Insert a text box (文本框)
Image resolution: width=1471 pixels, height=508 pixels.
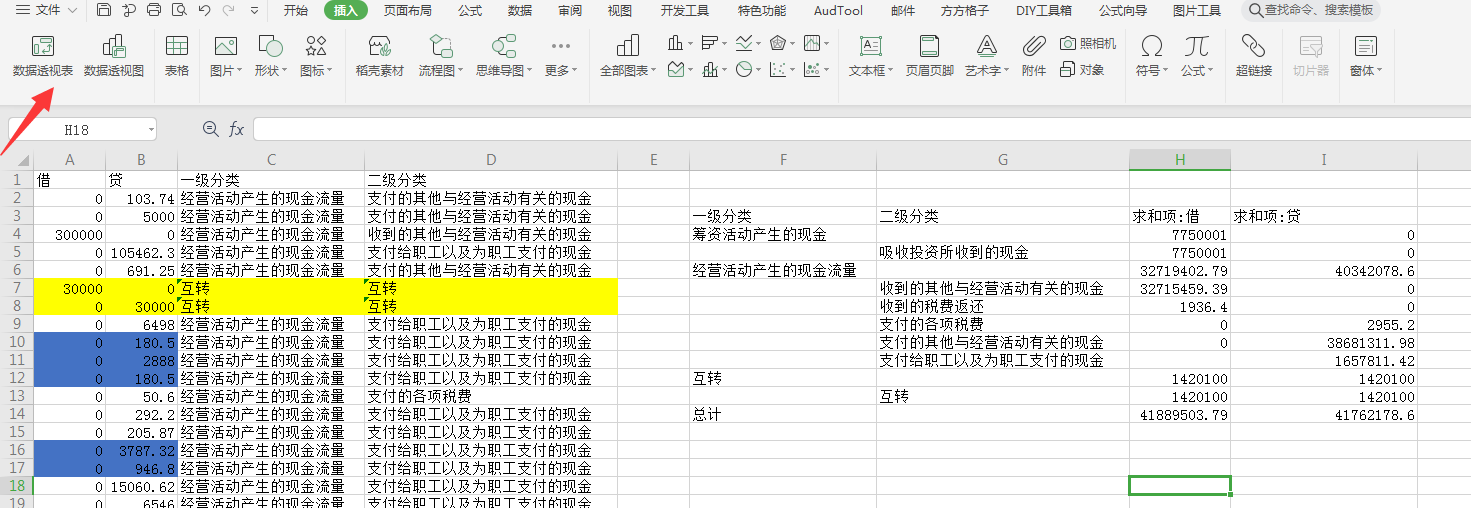[870, 56]
